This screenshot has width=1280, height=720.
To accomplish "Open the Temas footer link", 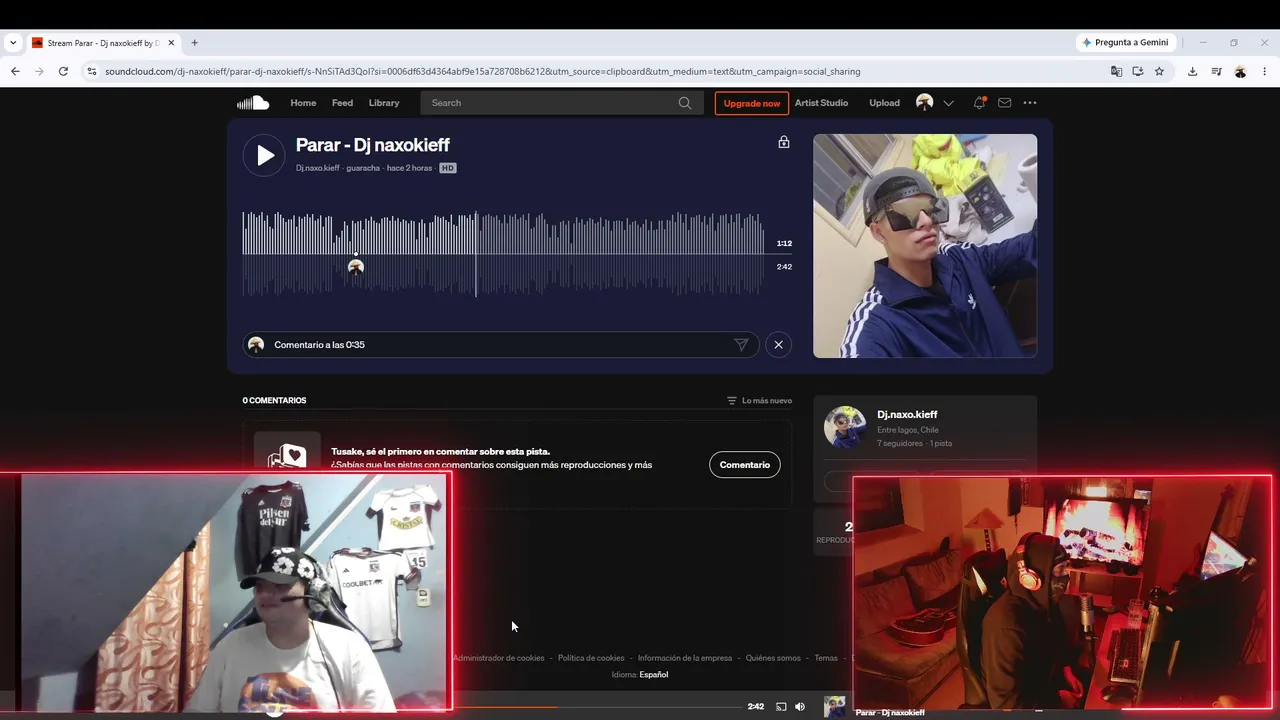I will pos(826,658).
